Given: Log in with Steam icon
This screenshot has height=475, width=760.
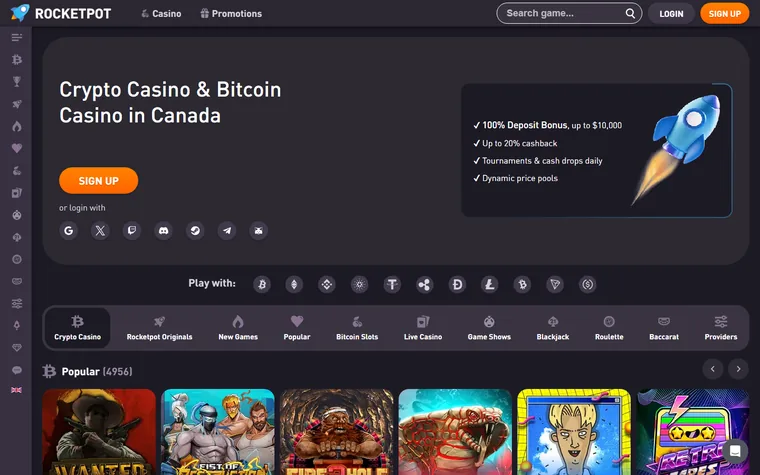Looking at the screenshot, I should (x=195, y=231).
